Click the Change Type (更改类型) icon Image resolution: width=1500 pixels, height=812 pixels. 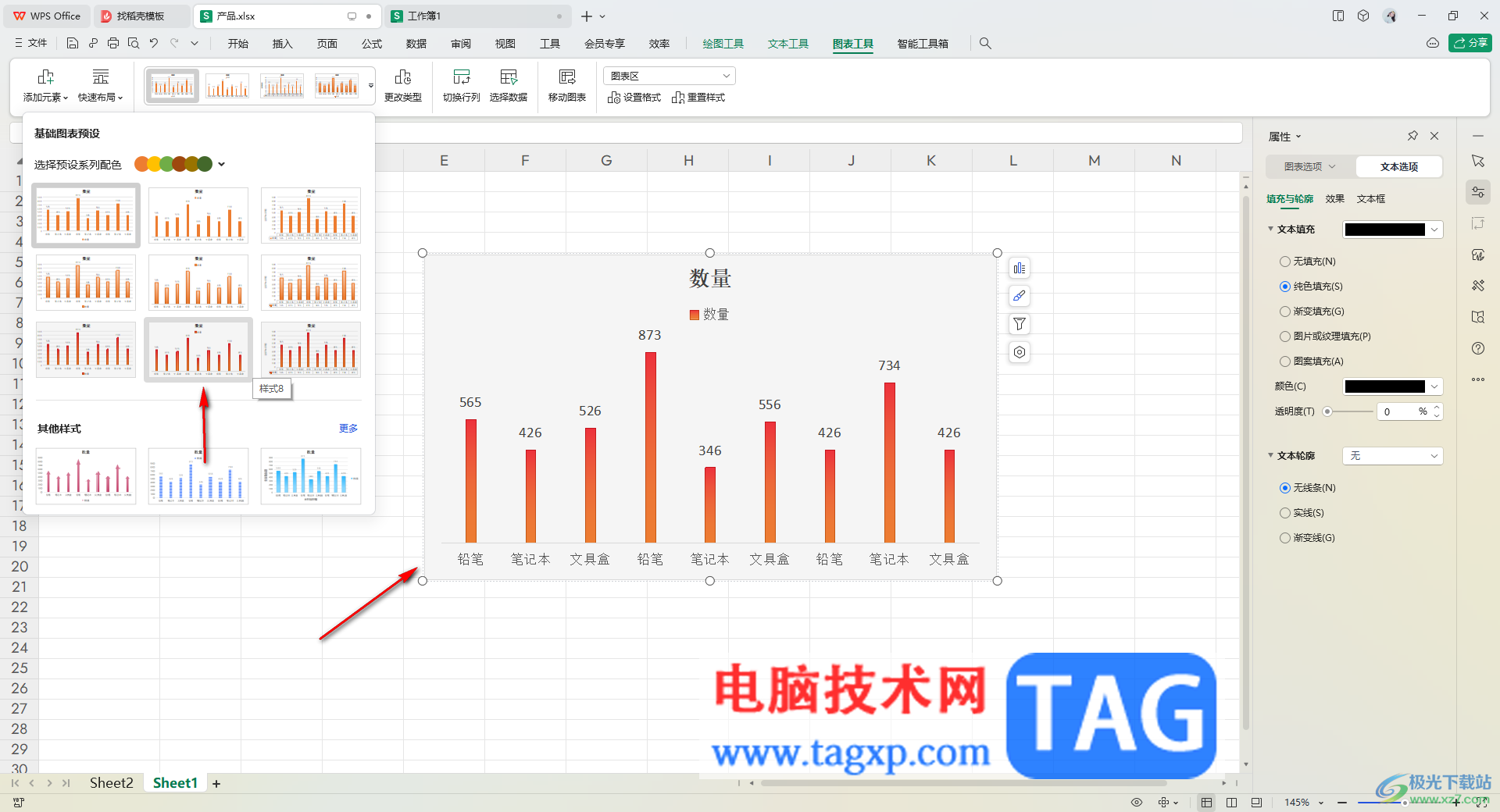403,77
